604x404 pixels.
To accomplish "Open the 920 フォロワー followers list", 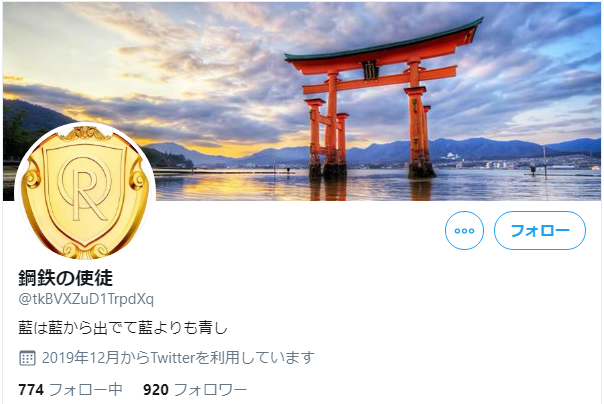I will click(195, 390).
